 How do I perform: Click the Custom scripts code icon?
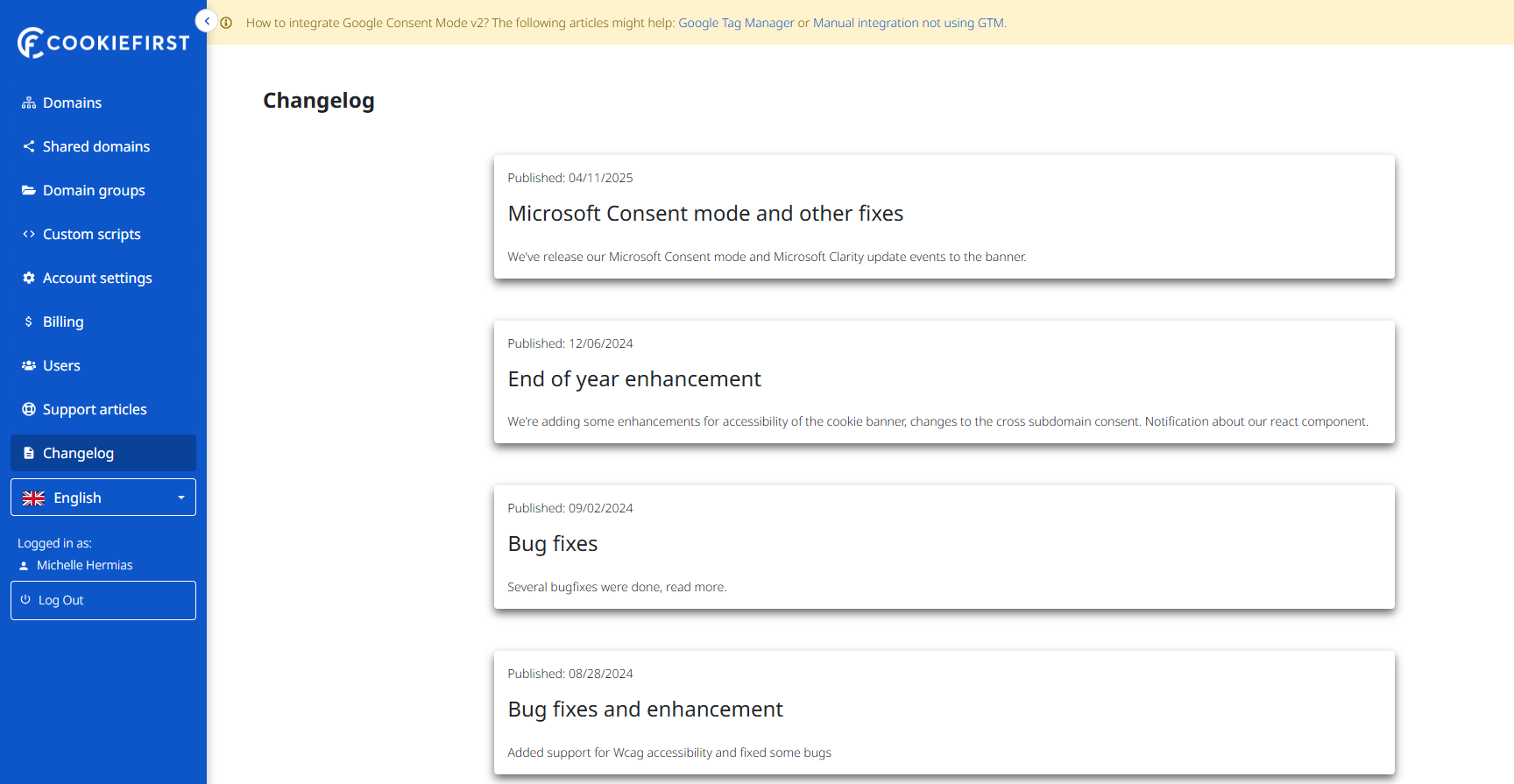29,235
